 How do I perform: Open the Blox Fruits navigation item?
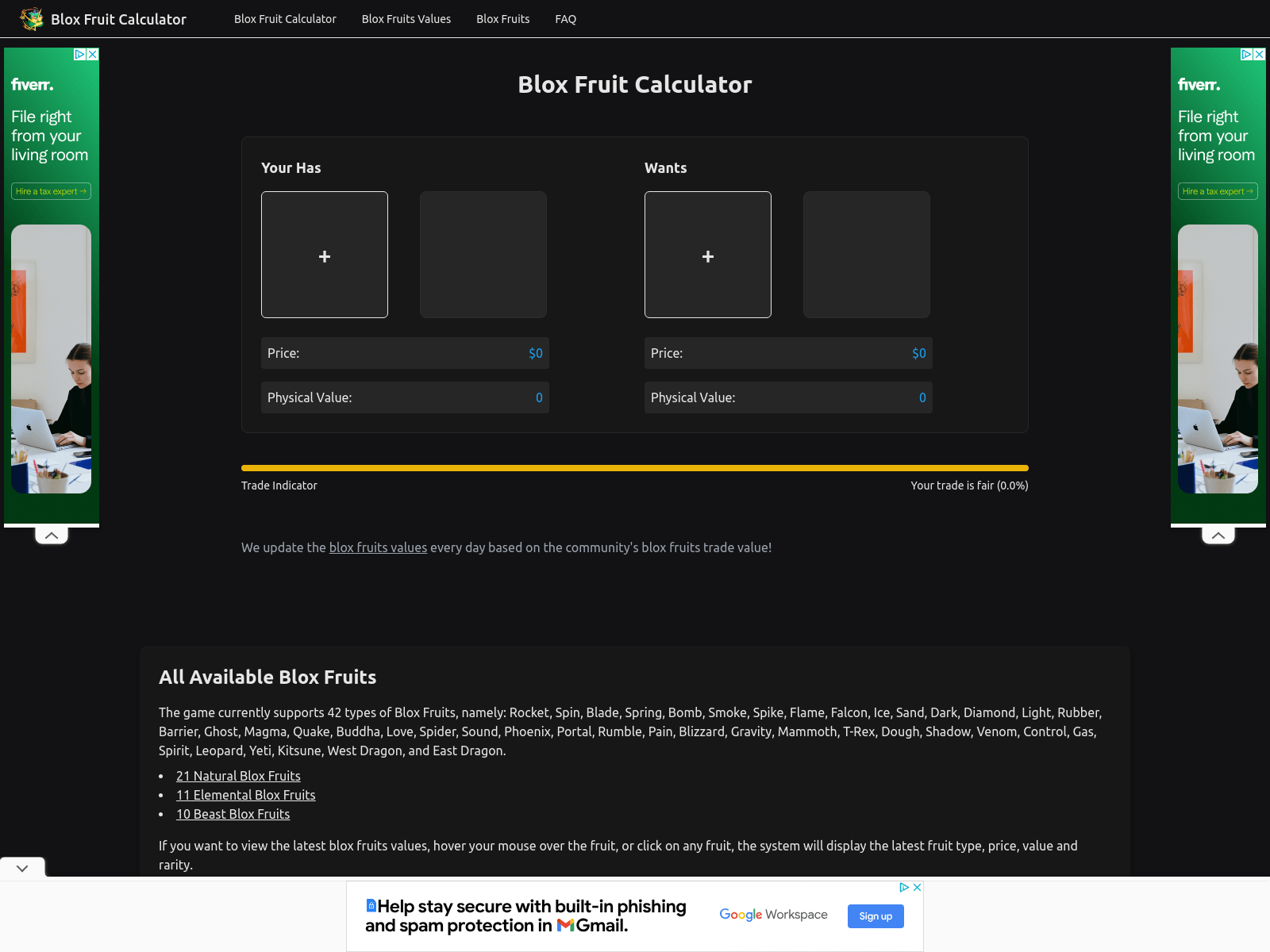[502, 18]
